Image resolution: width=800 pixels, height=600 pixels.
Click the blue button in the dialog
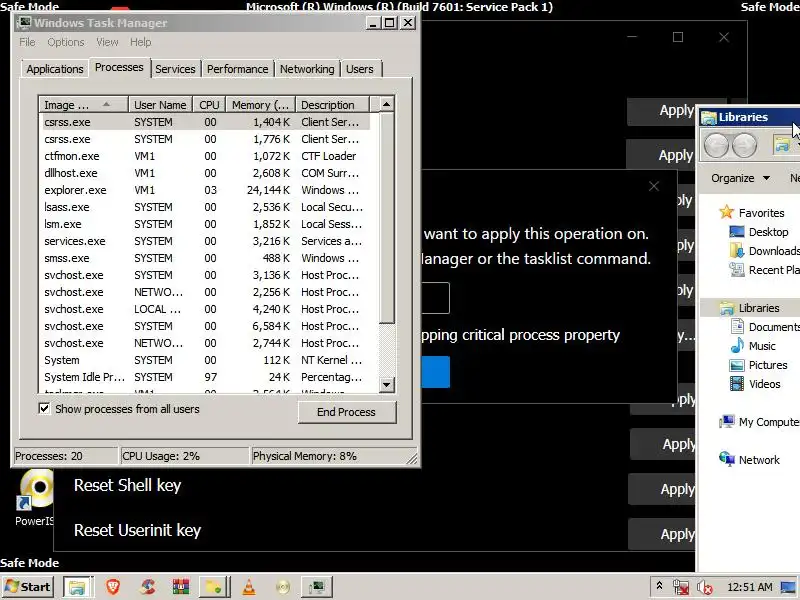(x=435, y=372)
